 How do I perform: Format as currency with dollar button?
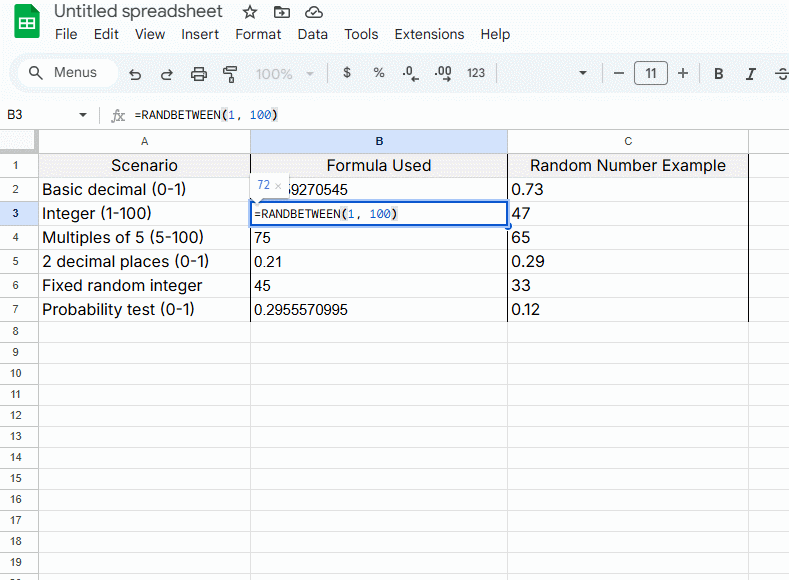click(x=347, y=73)
